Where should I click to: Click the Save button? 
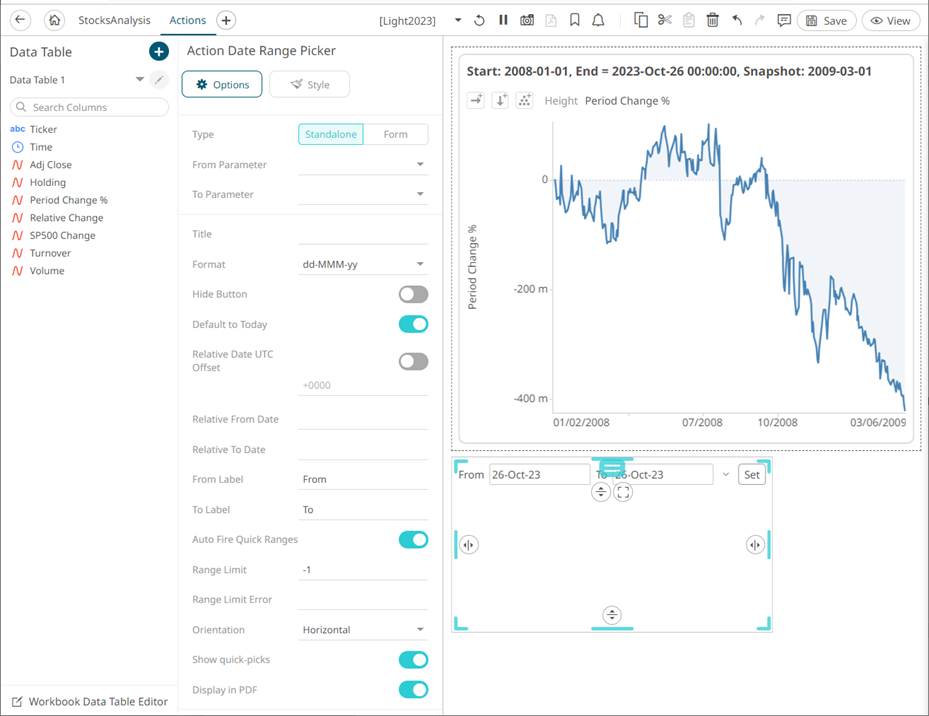(x=826, y=20)
